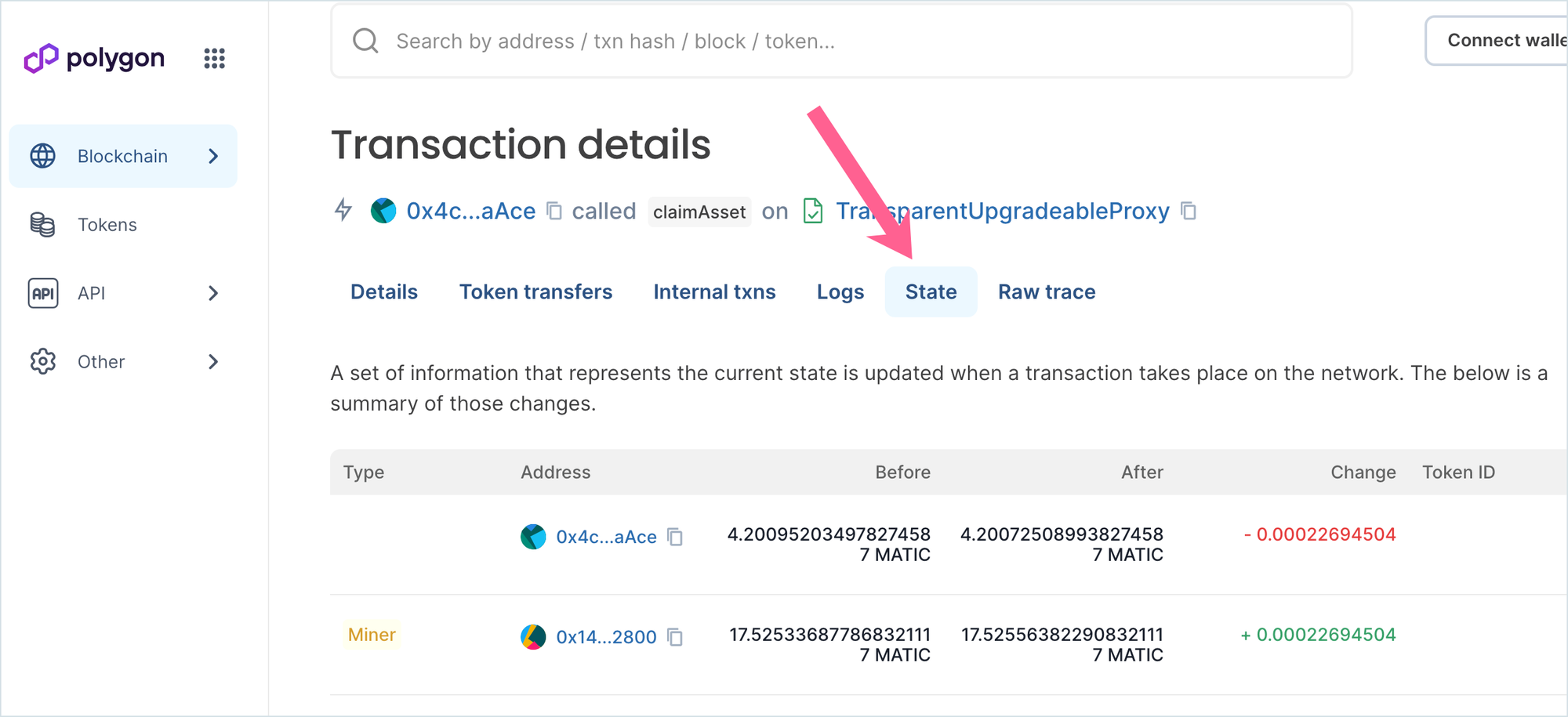
Task: Switch to the Token transfers tab
Action: pos(535,292)
